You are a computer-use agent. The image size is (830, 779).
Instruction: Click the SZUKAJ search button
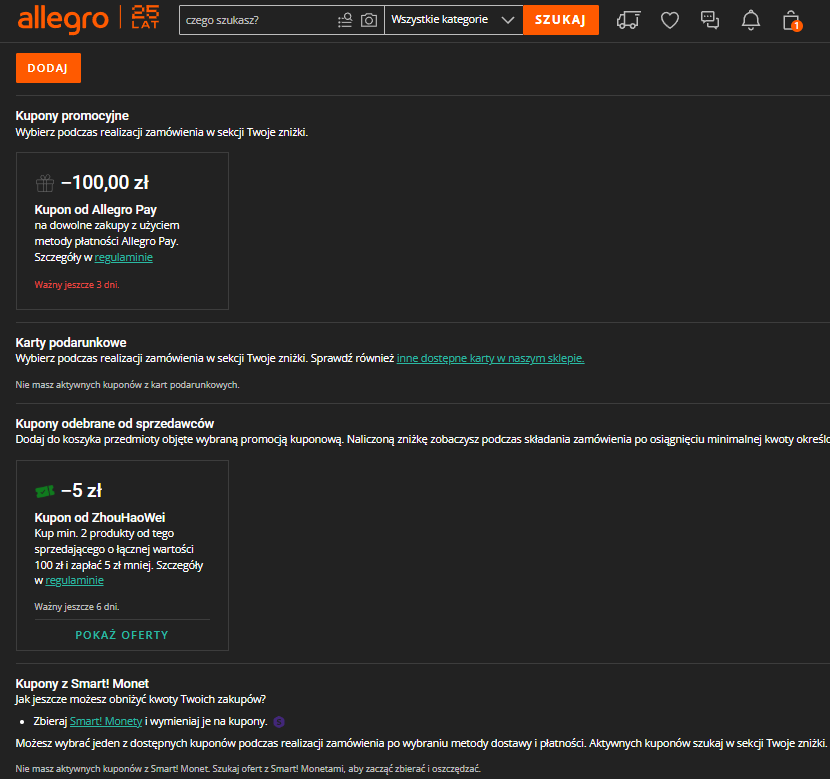[x=560, y=20]
